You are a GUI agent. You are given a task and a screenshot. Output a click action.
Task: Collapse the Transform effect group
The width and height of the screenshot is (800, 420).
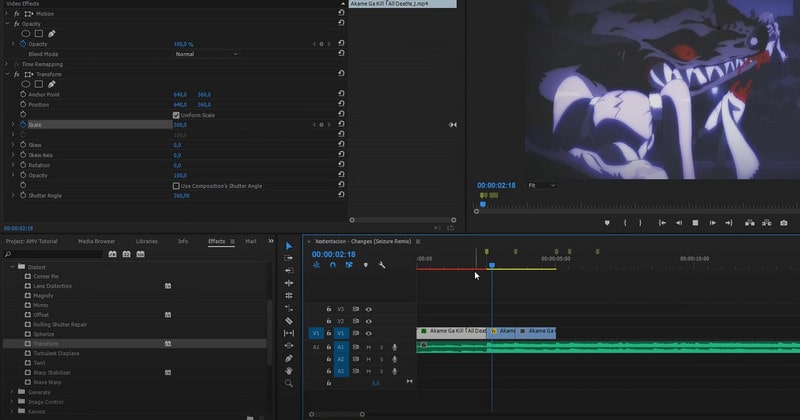pos(7,74)
